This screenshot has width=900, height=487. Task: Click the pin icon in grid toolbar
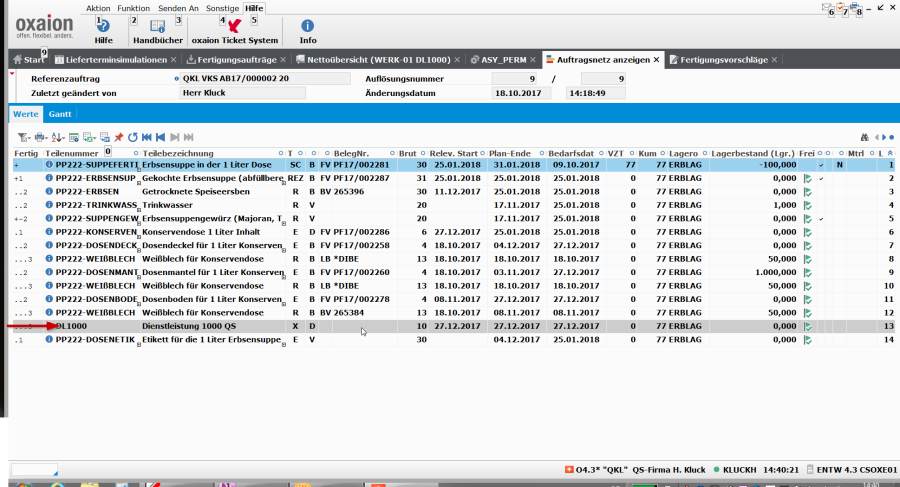pyautogui.click(x=119, y=137)
